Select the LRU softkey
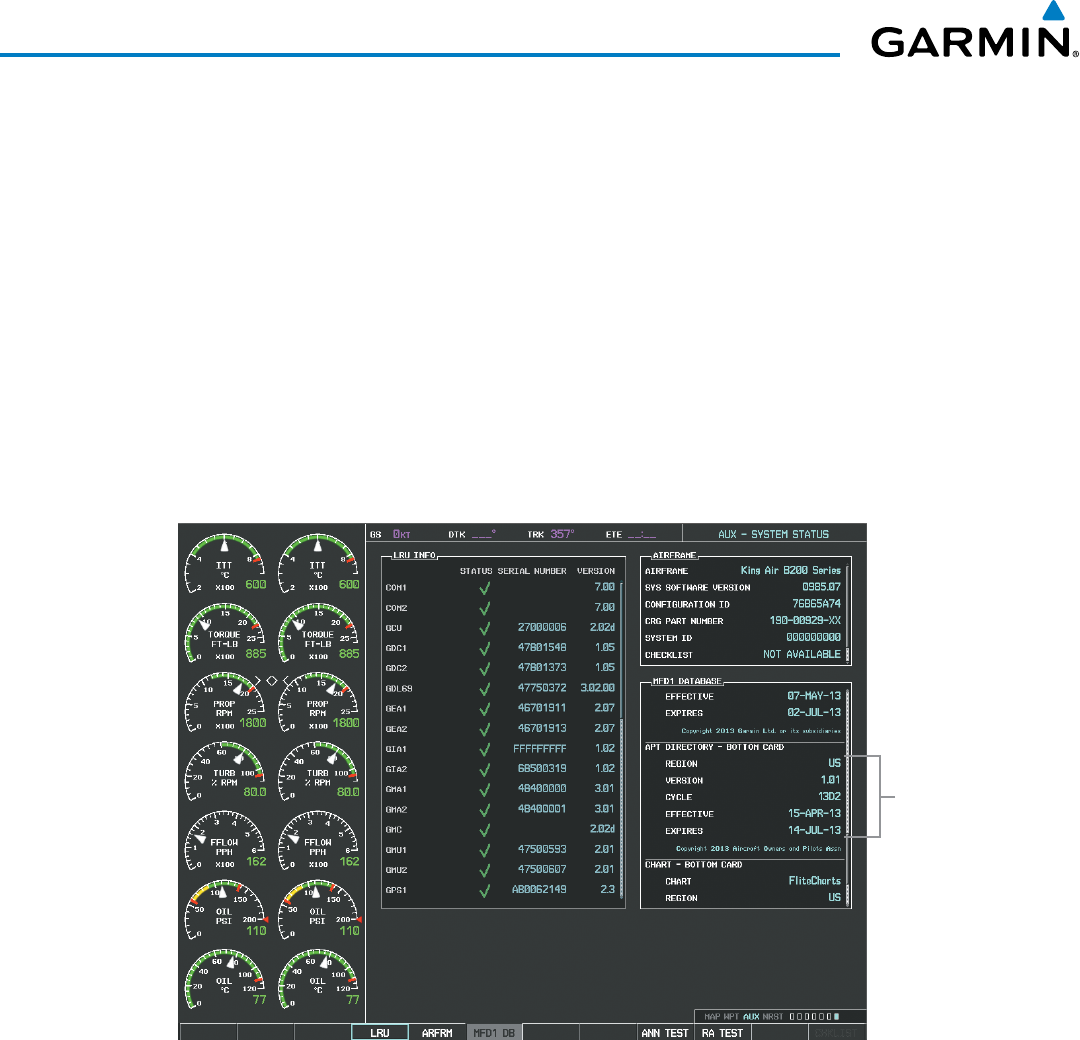Screen dimensions: 1080x1040 pos(380,1032)
